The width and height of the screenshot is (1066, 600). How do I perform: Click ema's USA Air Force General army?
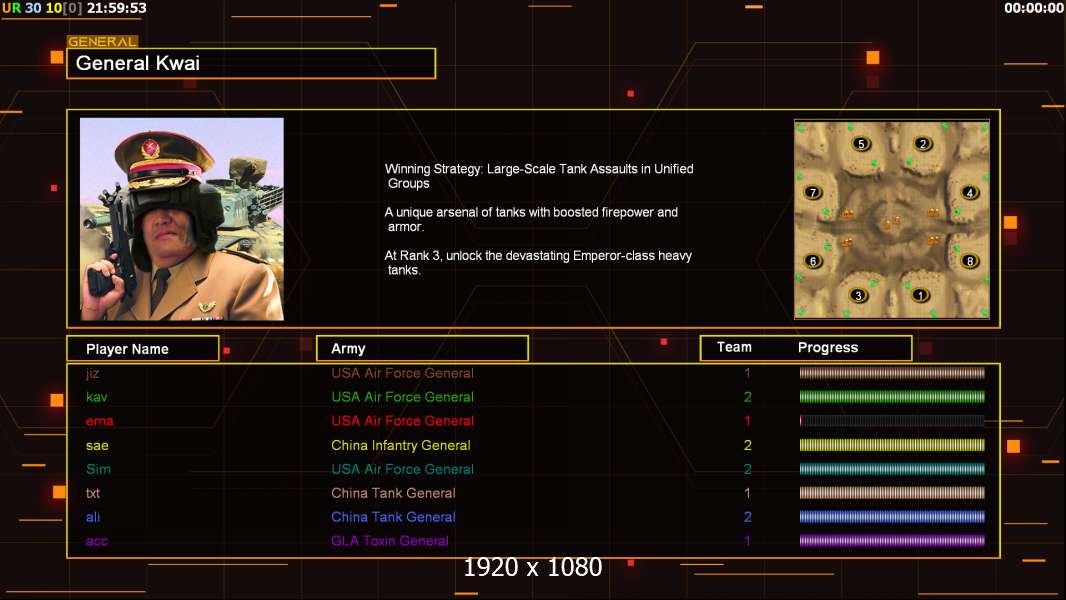[402, 421]
